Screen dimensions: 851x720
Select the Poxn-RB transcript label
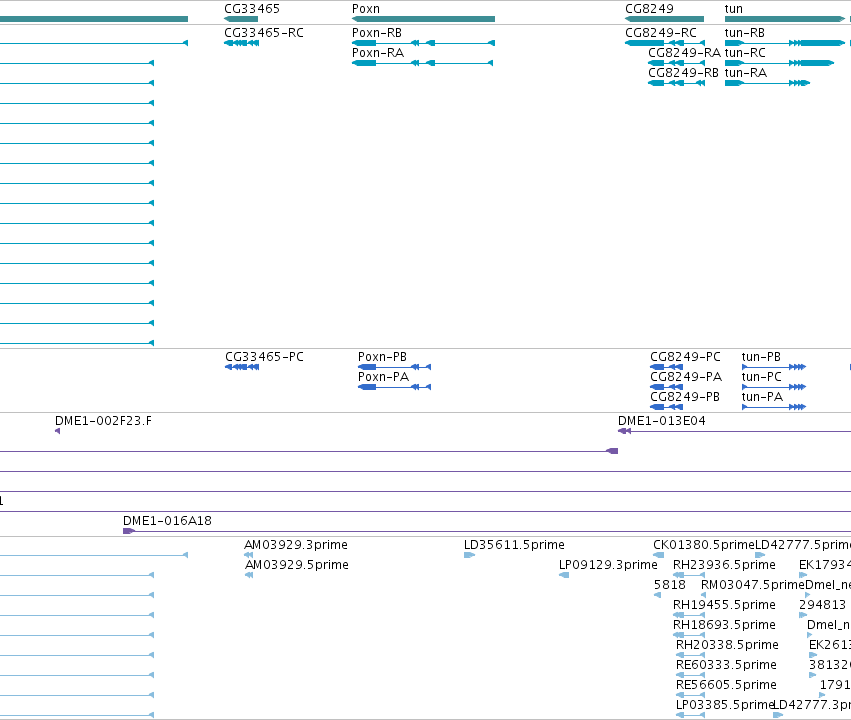click(x=377, y=33)
